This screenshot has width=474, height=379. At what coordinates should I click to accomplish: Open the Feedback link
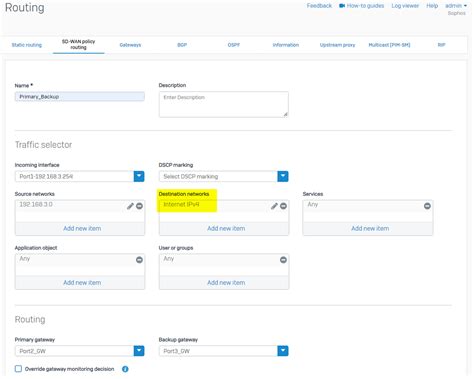319,6
